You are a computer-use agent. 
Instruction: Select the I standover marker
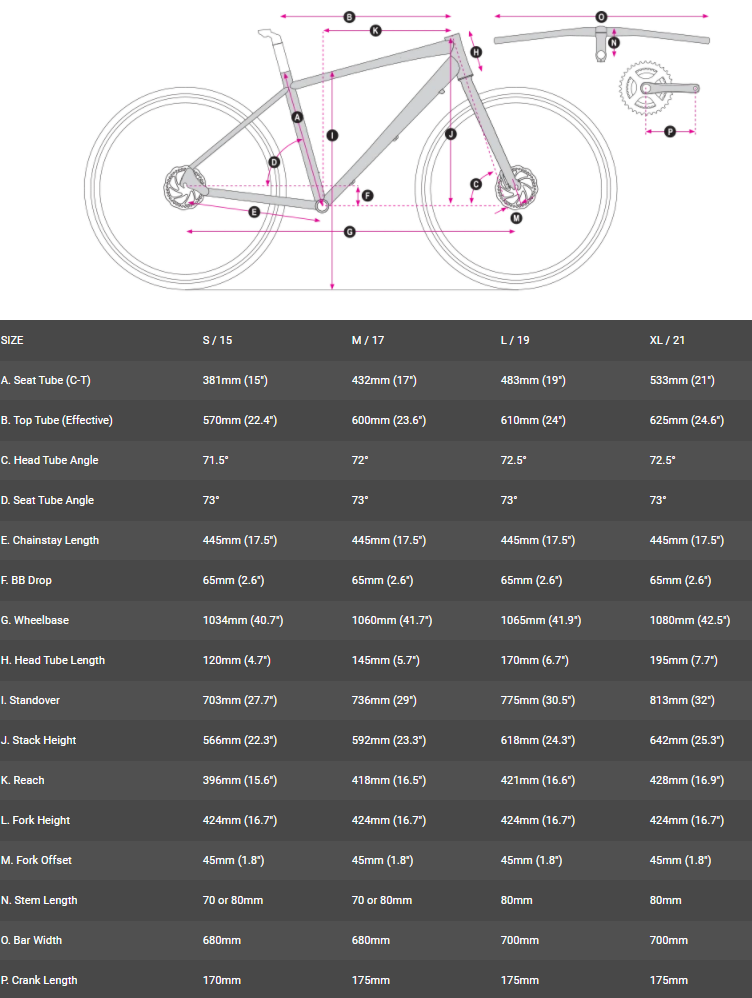[332, 134]
